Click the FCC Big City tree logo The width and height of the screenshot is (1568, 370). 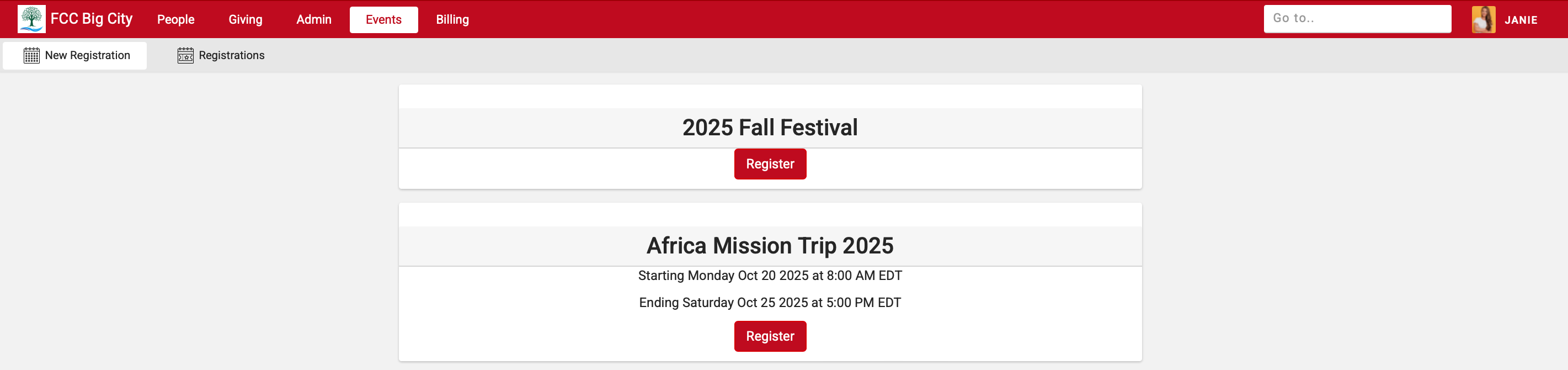click(x=31, y=19)
